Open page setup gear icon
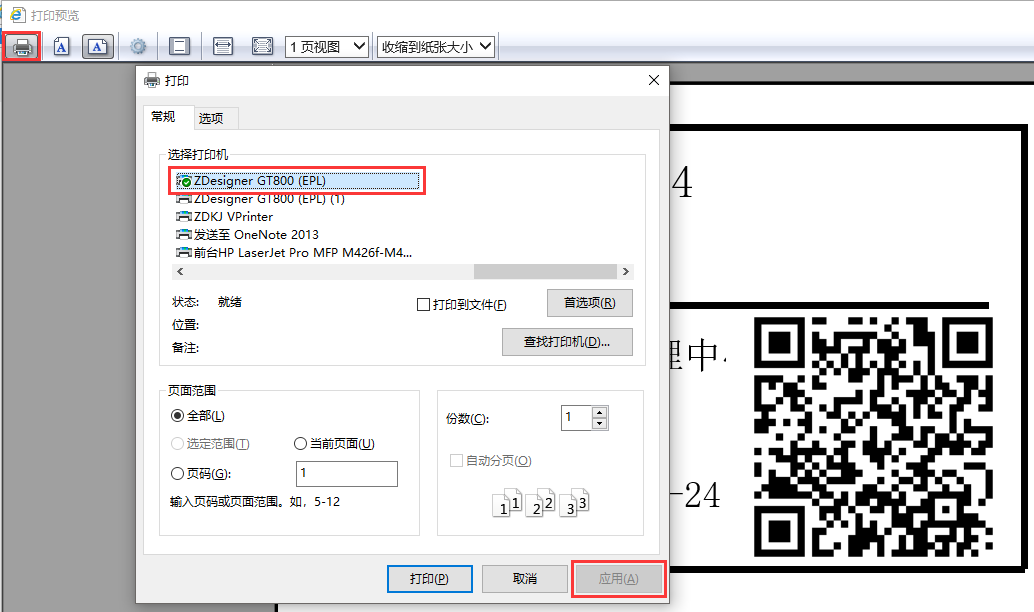The width and height of the screenshot is (1034, 612). coord(138,47)
